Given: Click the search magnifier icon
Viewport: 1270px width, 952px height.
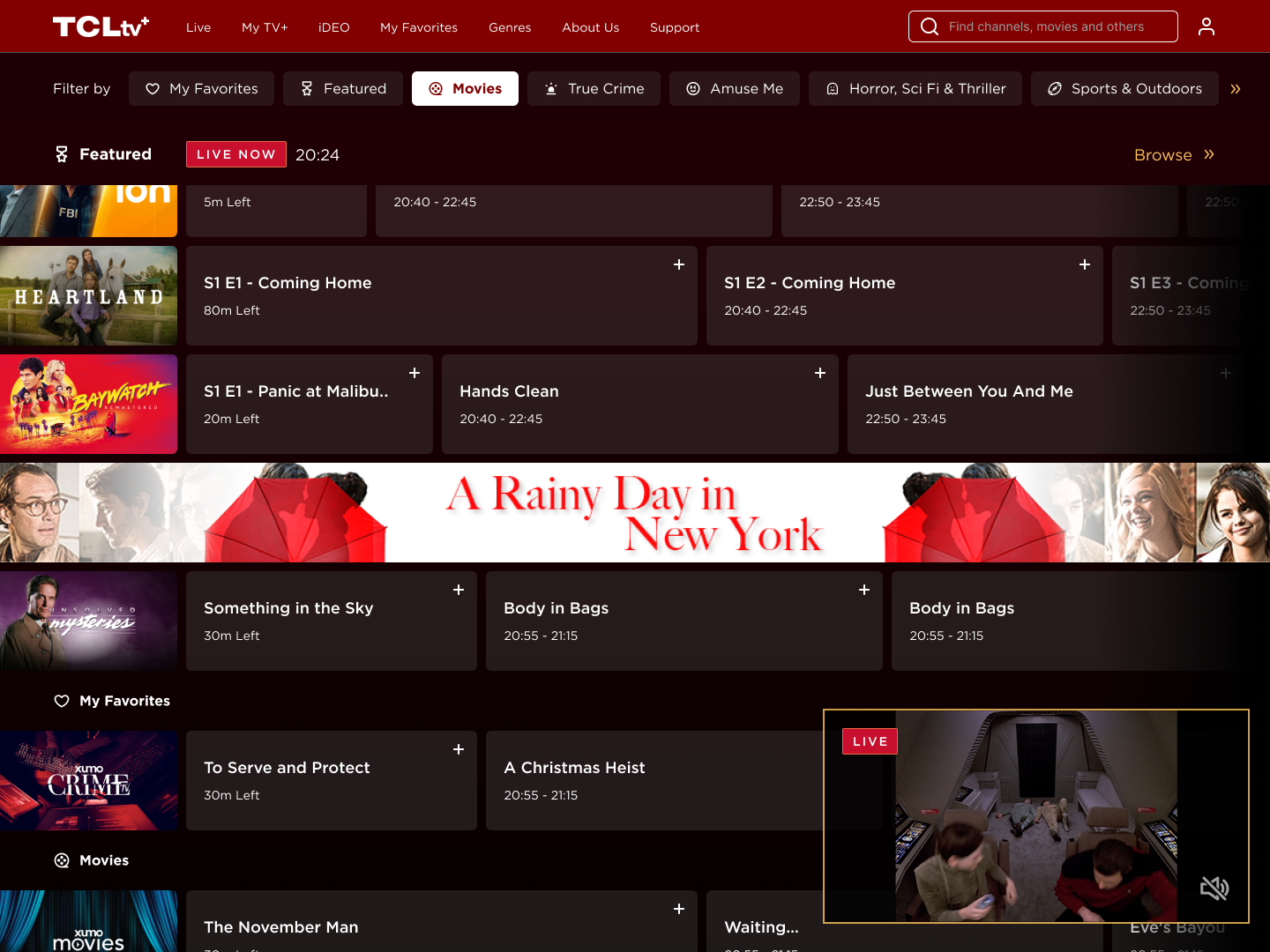Looking at the screenshot, I should point(930,26).
